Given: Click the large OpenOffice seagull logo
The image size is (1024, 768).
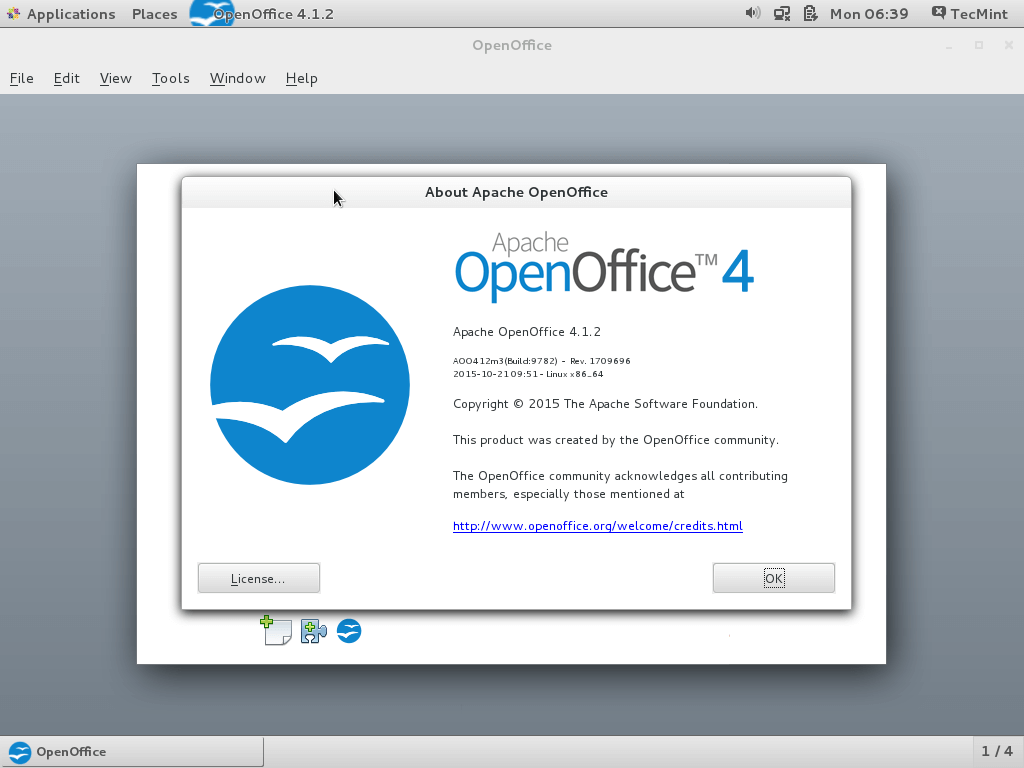Looking at the screenshot, I should click(x=310, y=385).
